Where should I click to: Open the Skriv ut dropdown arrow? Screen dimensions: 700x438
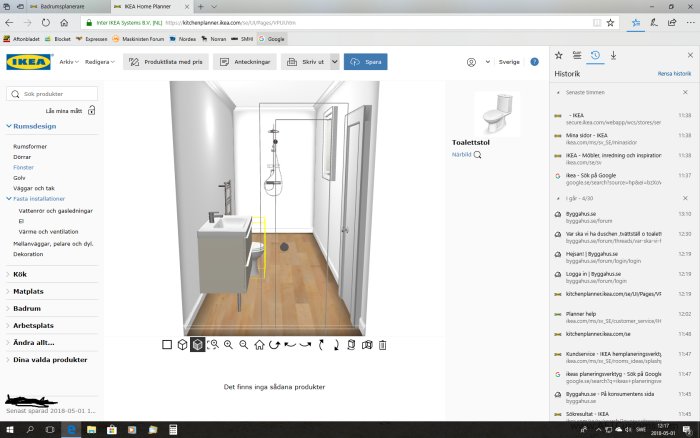(334, 62)
